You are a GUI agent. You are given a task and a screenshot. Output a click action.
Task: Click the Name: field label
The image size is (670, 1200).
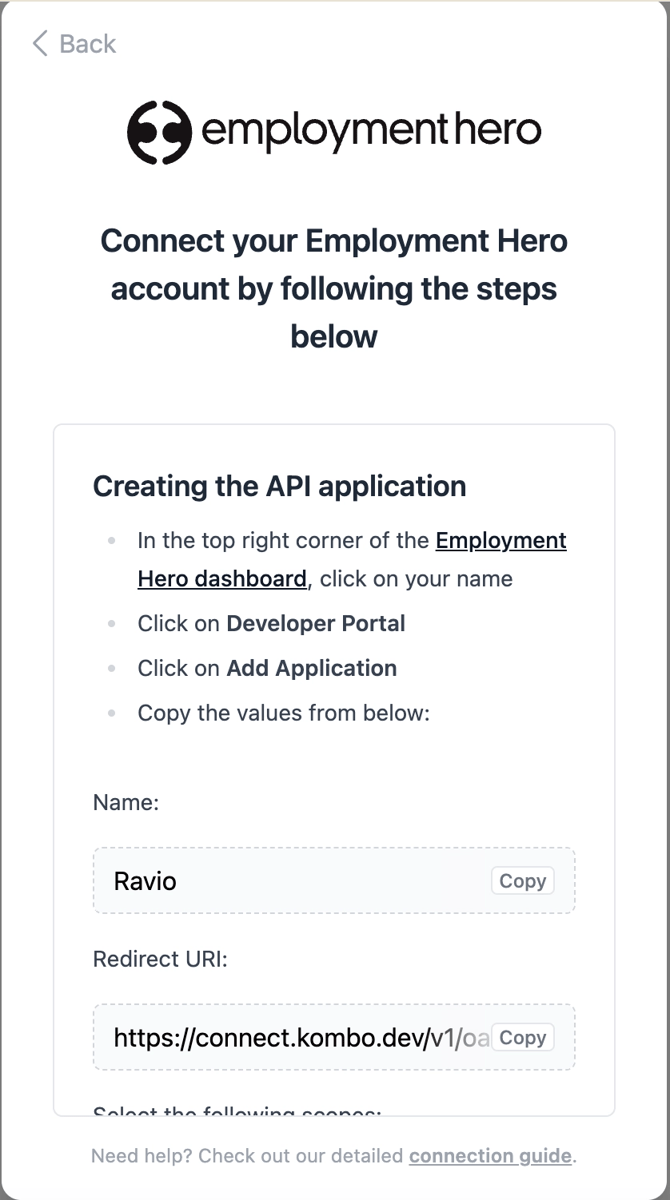pyautogui.click(x=126, y=802)
